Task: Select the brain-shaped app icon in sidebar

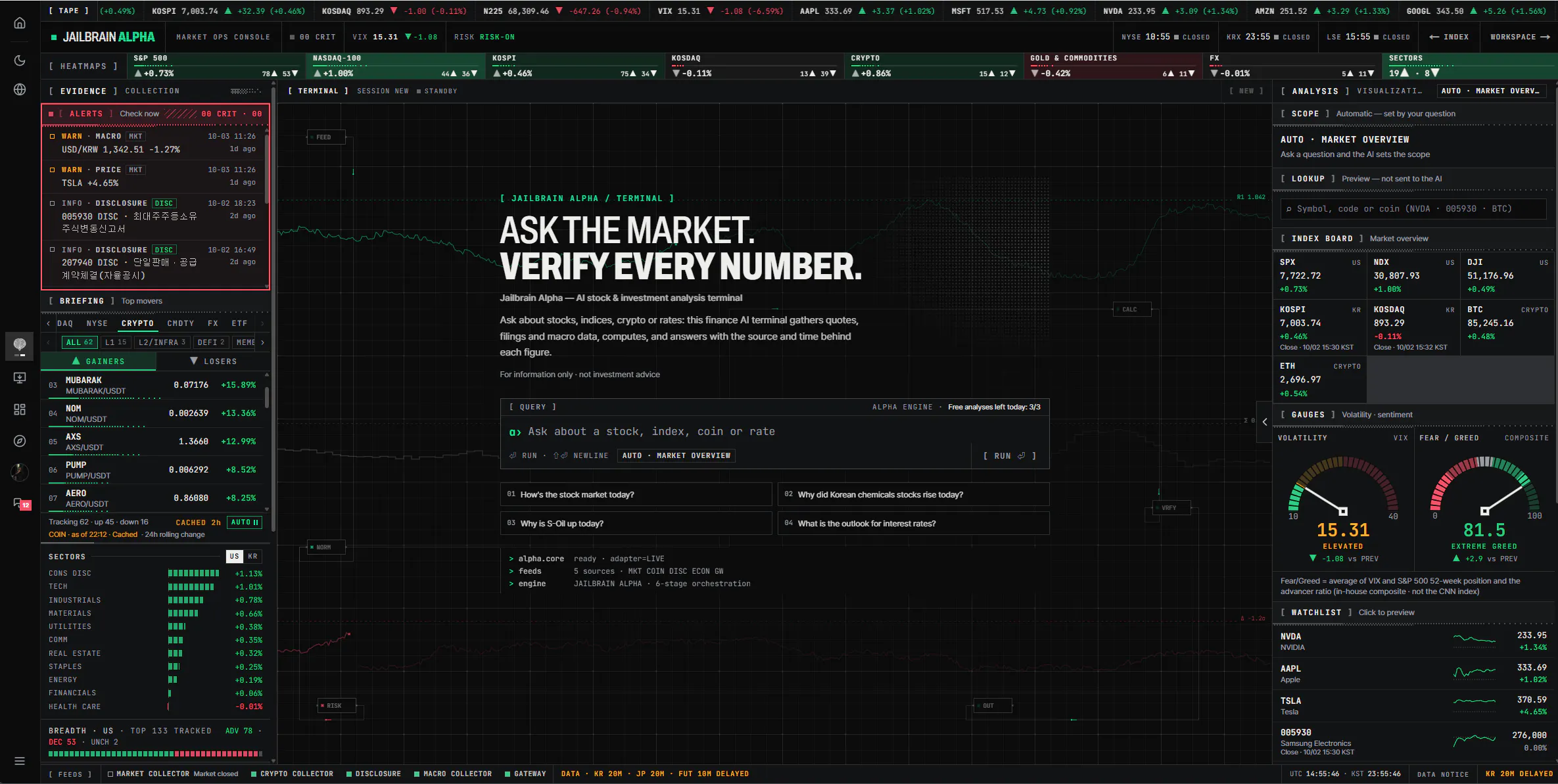Action: click(x=20, y=346)
